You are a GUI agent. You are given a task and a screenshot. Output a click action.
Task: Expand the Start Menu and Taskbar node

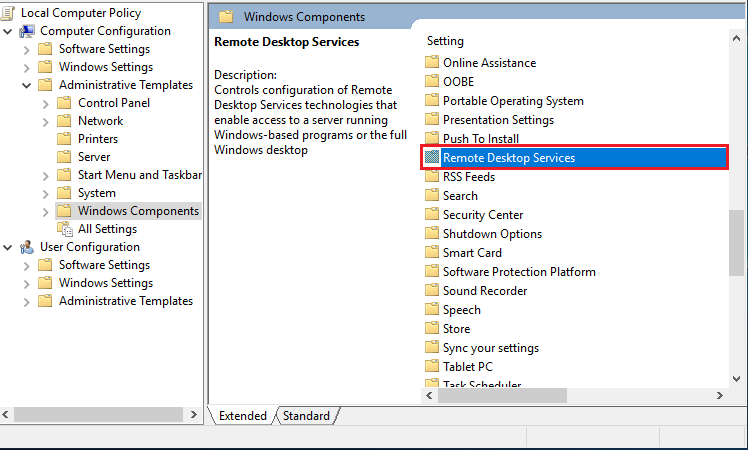45,176
